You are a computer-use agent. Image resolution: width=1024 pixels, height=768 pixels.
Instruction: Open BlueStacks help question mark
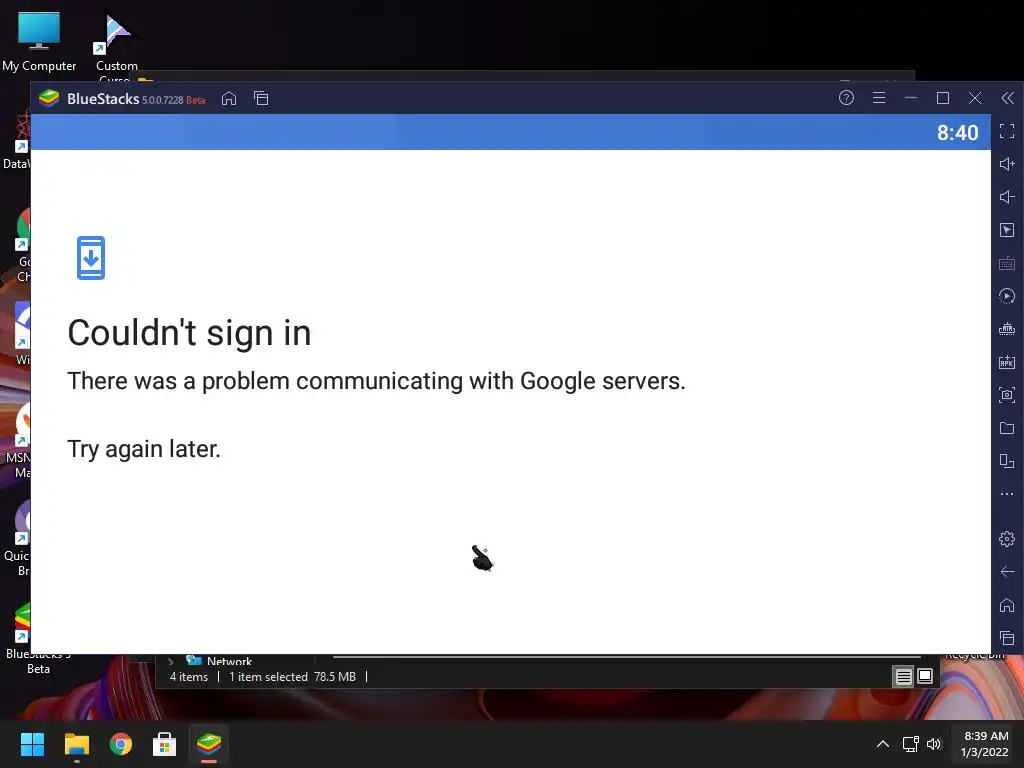846,98
